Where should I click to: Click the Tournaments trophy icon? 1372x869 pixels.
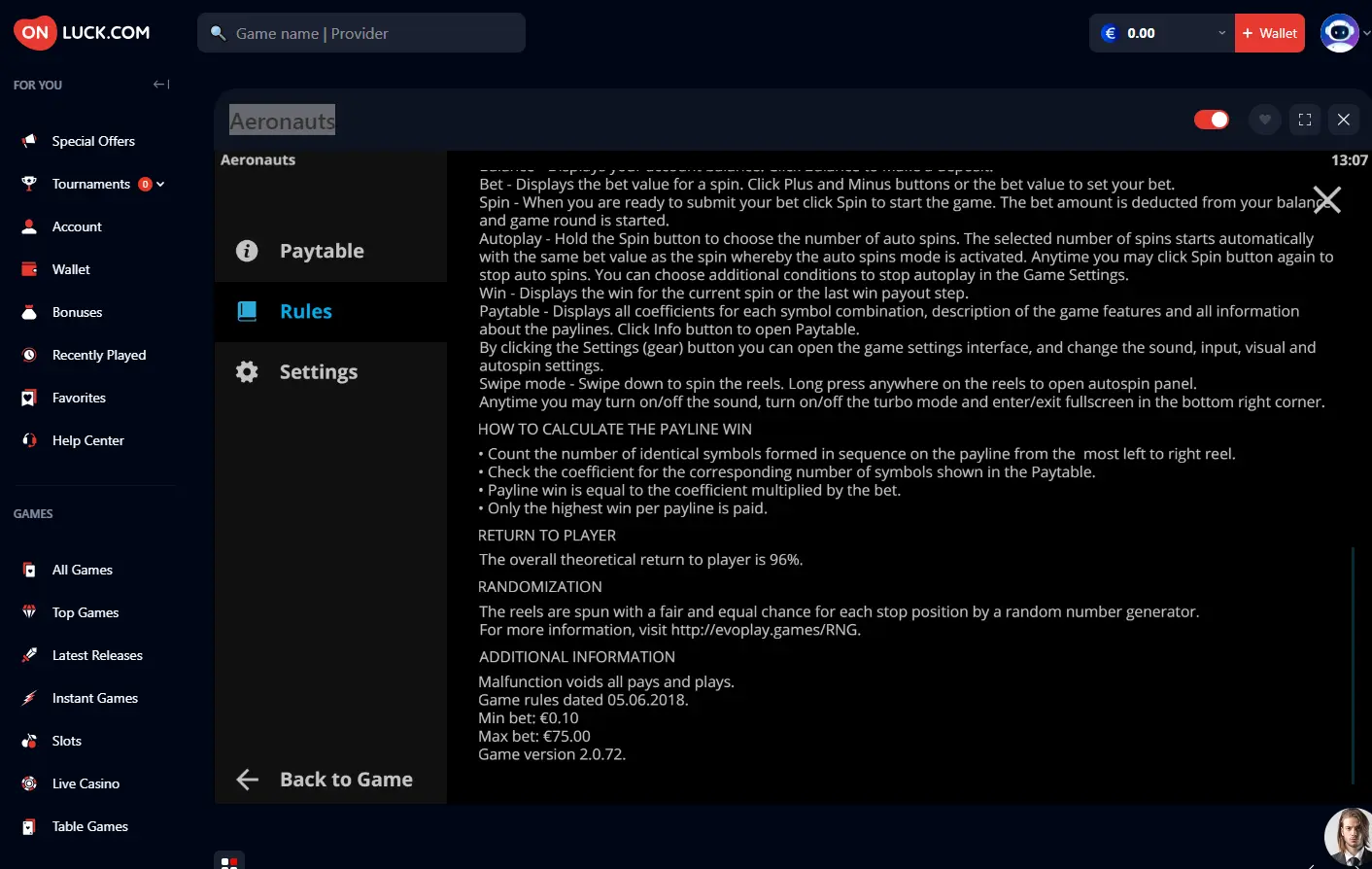coord(29,184)
